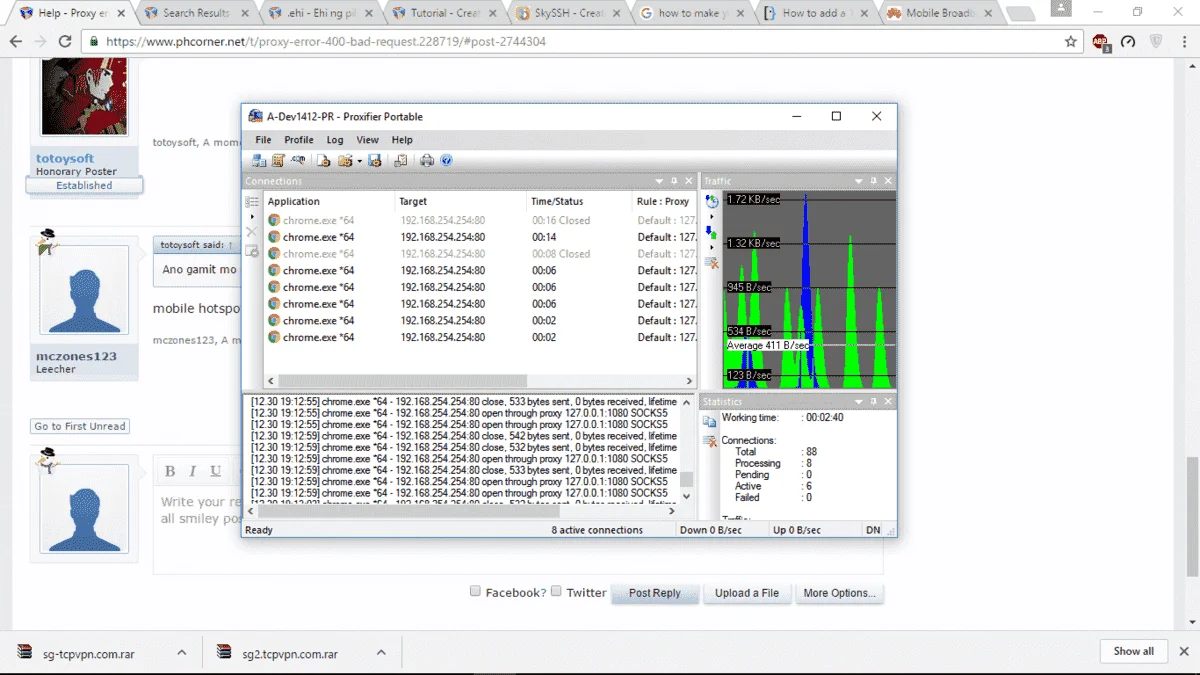1200x675 pixels.
Task: Close the Statistics panel
Action: pos(888,402)
